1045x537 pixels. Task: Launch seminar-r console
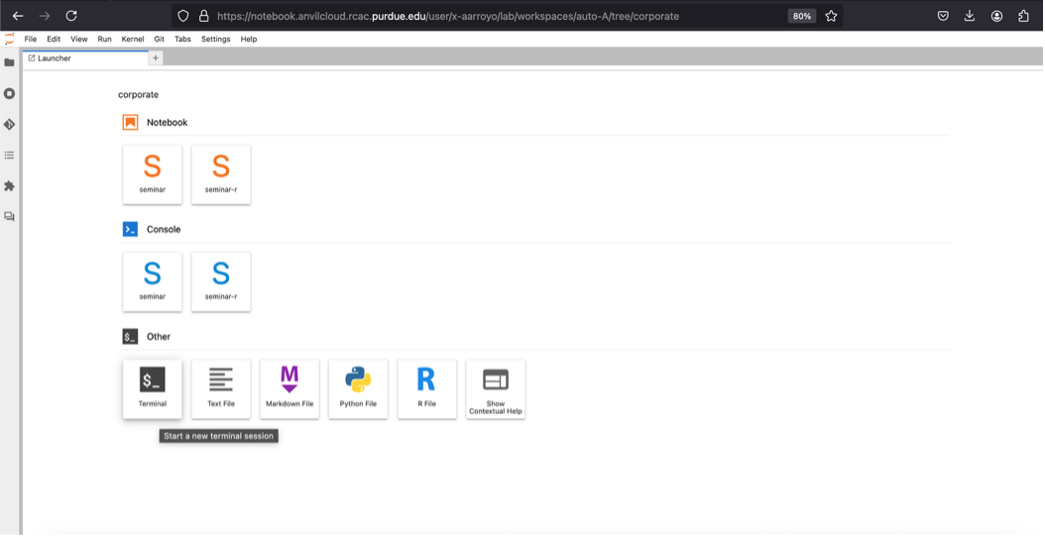(x=221, y=281)
